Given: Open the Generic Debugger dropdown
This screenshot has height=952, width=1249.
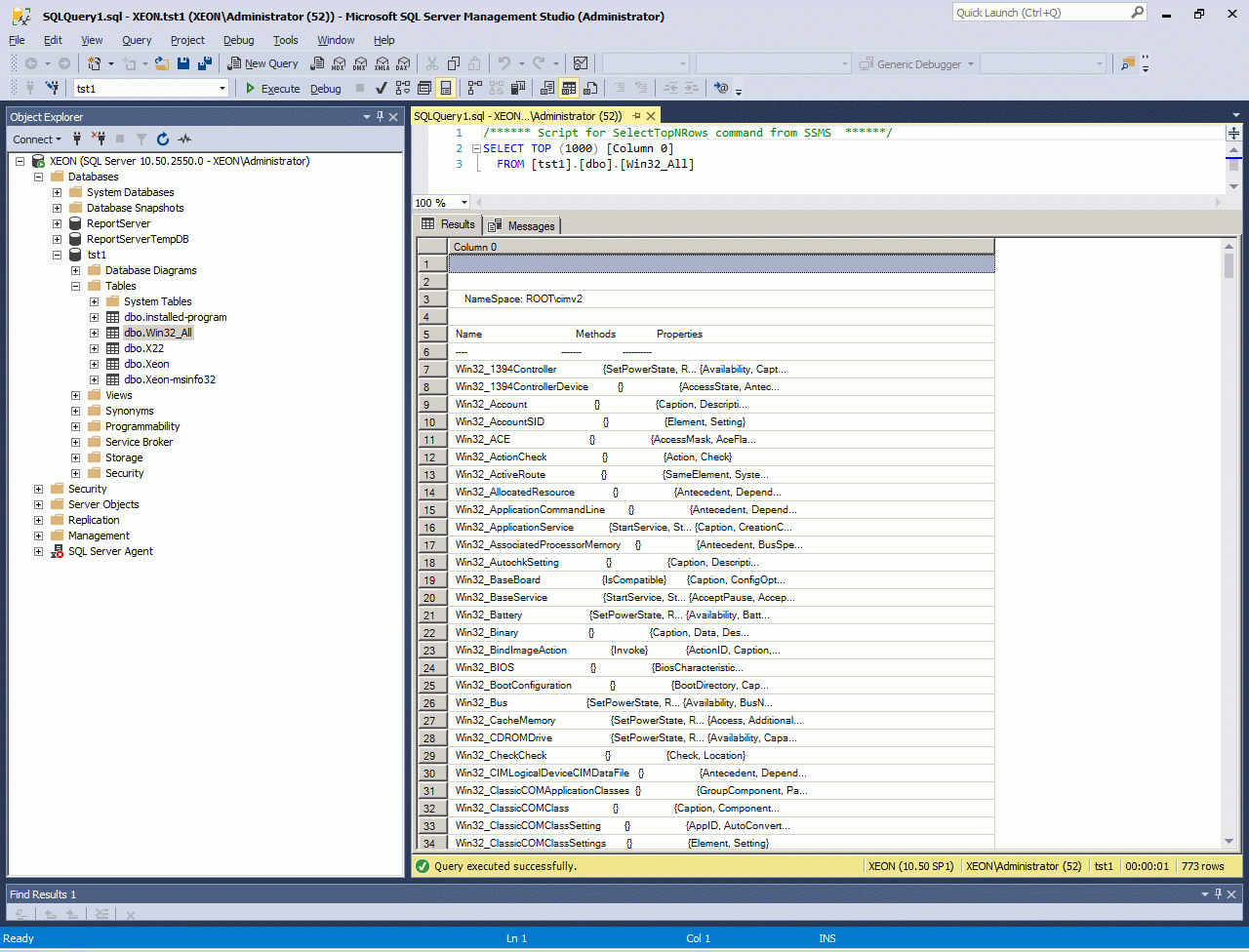Looking at the screenshot, I should pyautogui.click(x=969, y=63).
